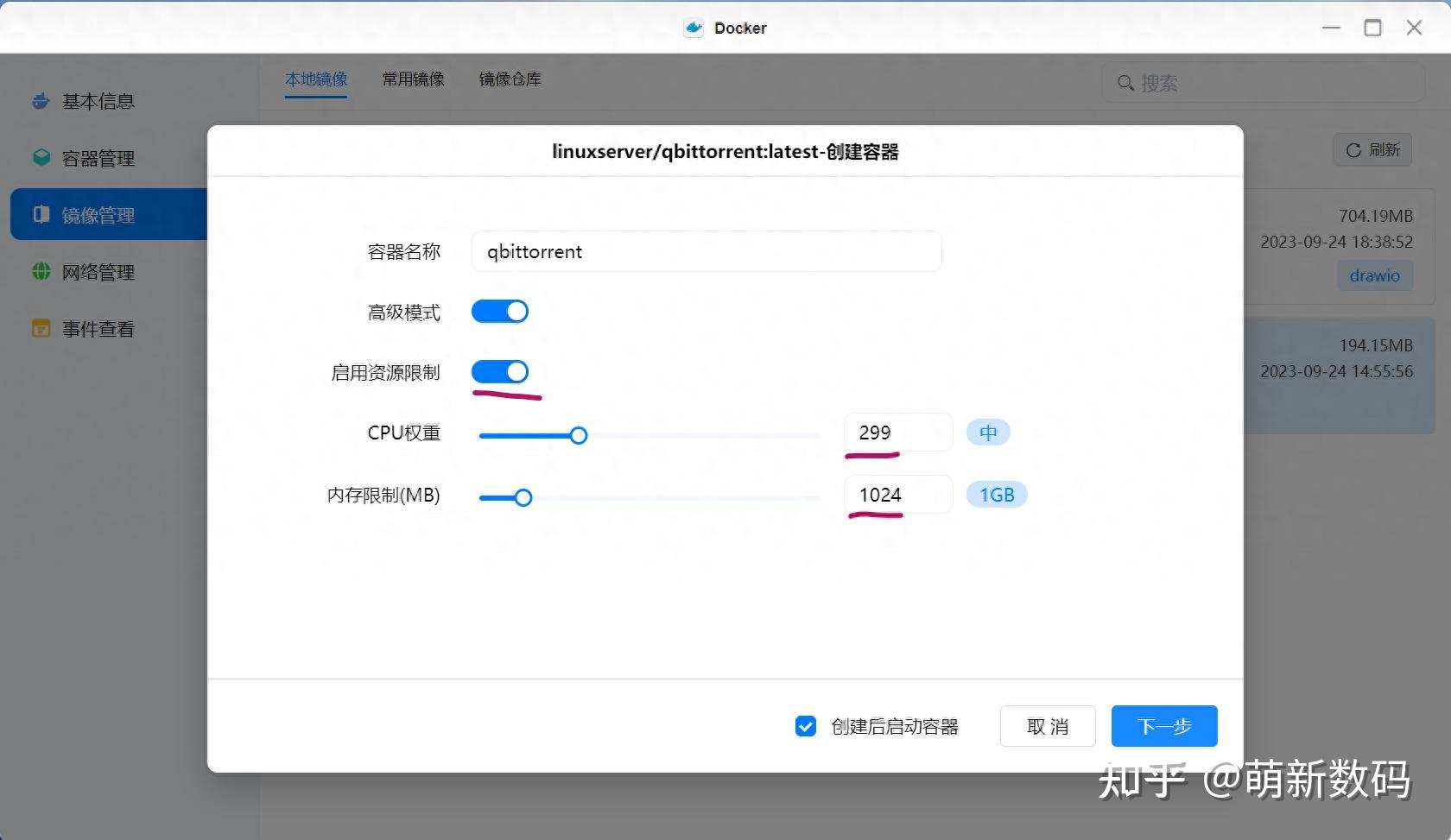Viewport: 1451px width, 840px height.
Task: Select 容器管理 in the left sidebar
Action: pos(98,158)
